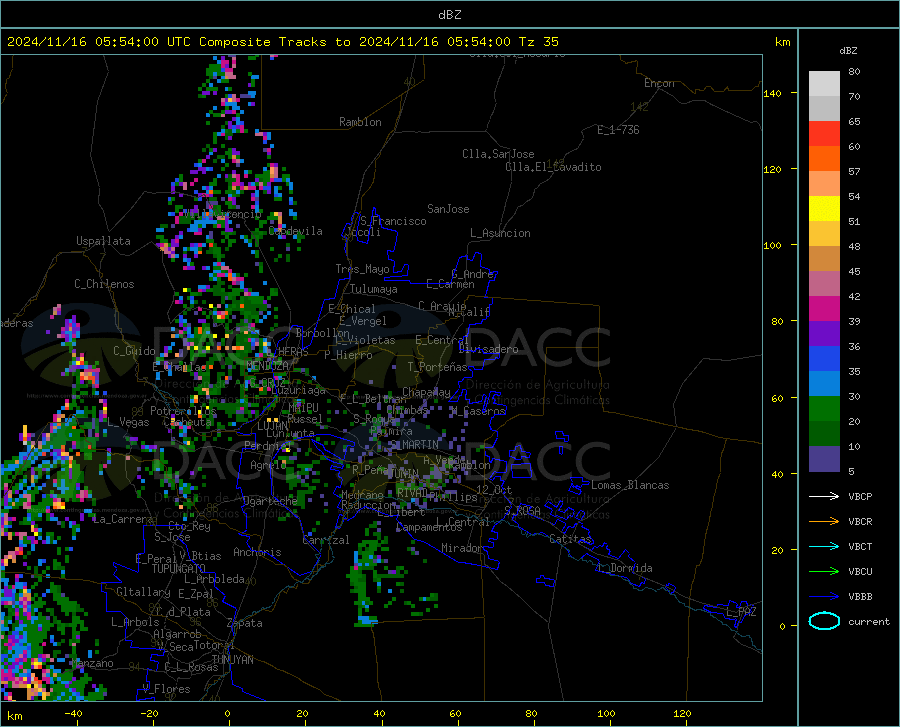Click the Ramblon label on map
This screenshot has width=900, height=727.
tap(360, 122)
